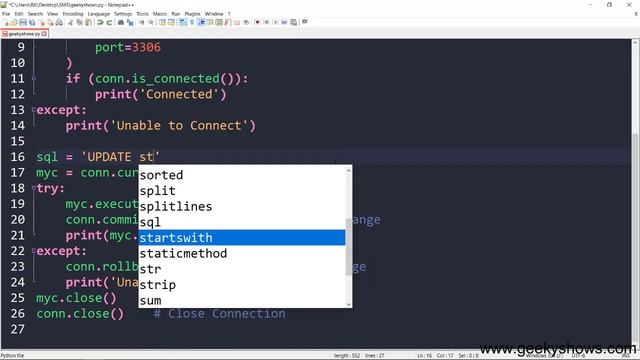The height and width of the screenshot is (360, 640).
Task: Collapse the except block at line 13
Action: [x=34, y=110]
